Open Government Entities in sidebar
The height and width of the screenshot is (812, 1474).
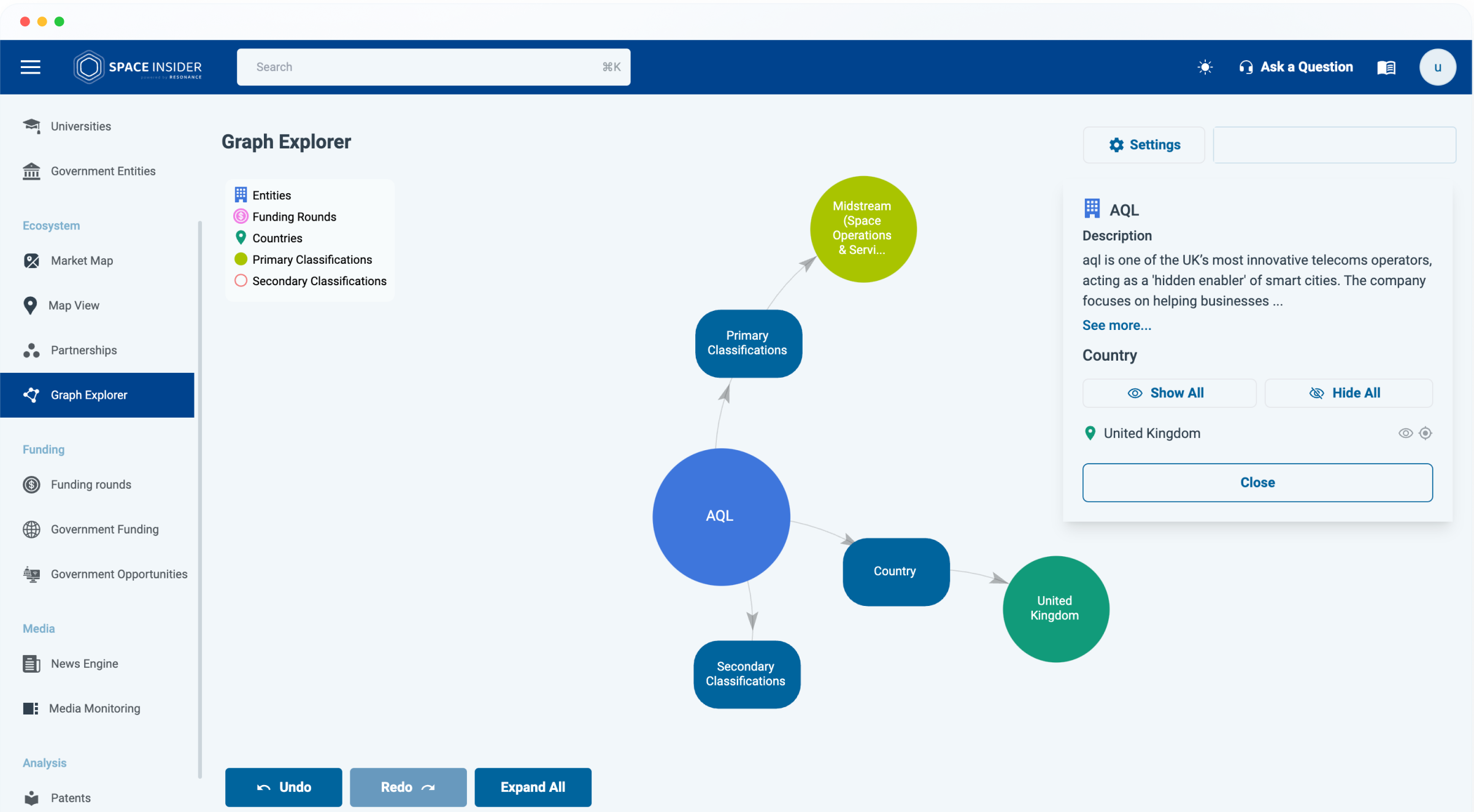(97, 171)
